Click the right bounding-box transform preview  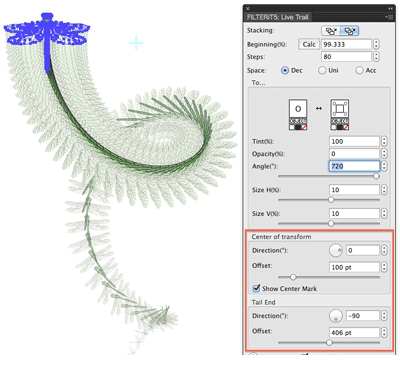[340, 114]
